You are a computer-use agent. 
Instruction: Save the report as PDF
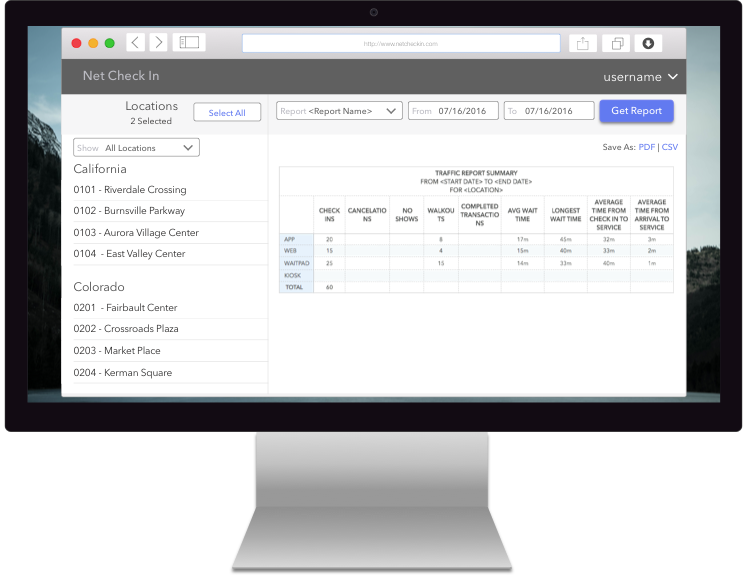coord(646,147)
